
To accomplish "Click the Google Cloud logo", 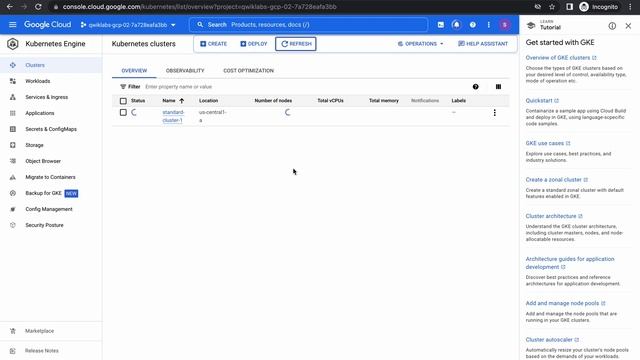I will [47, 24].
